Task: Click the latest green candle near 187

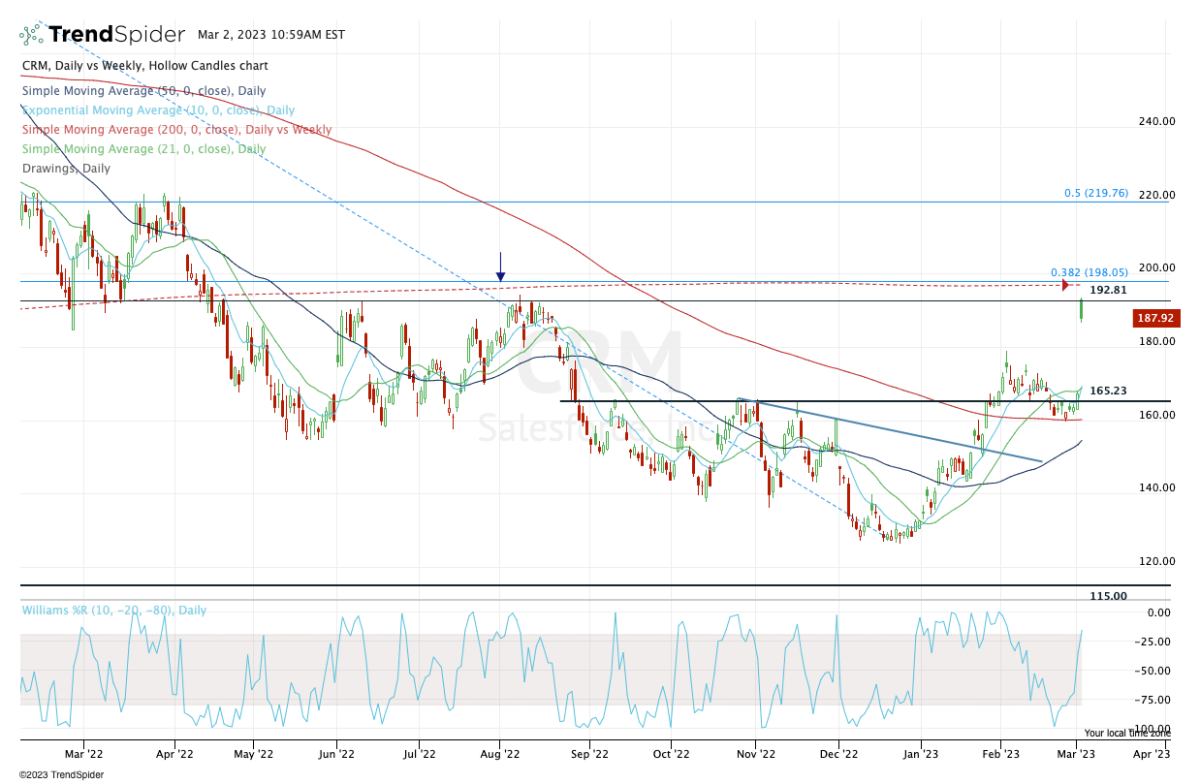Action: pyautogui.click(x=1082, y=310)
